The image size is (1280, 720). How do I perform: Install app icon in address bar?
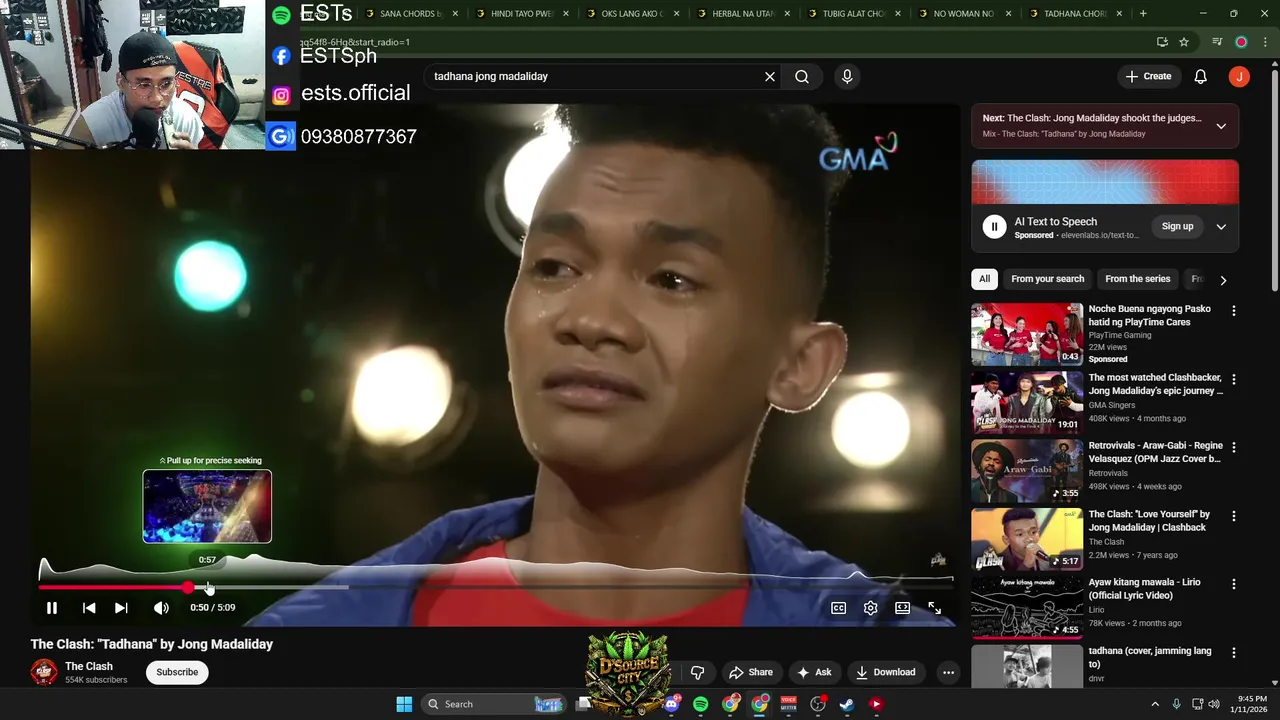tap(1162, 42)
